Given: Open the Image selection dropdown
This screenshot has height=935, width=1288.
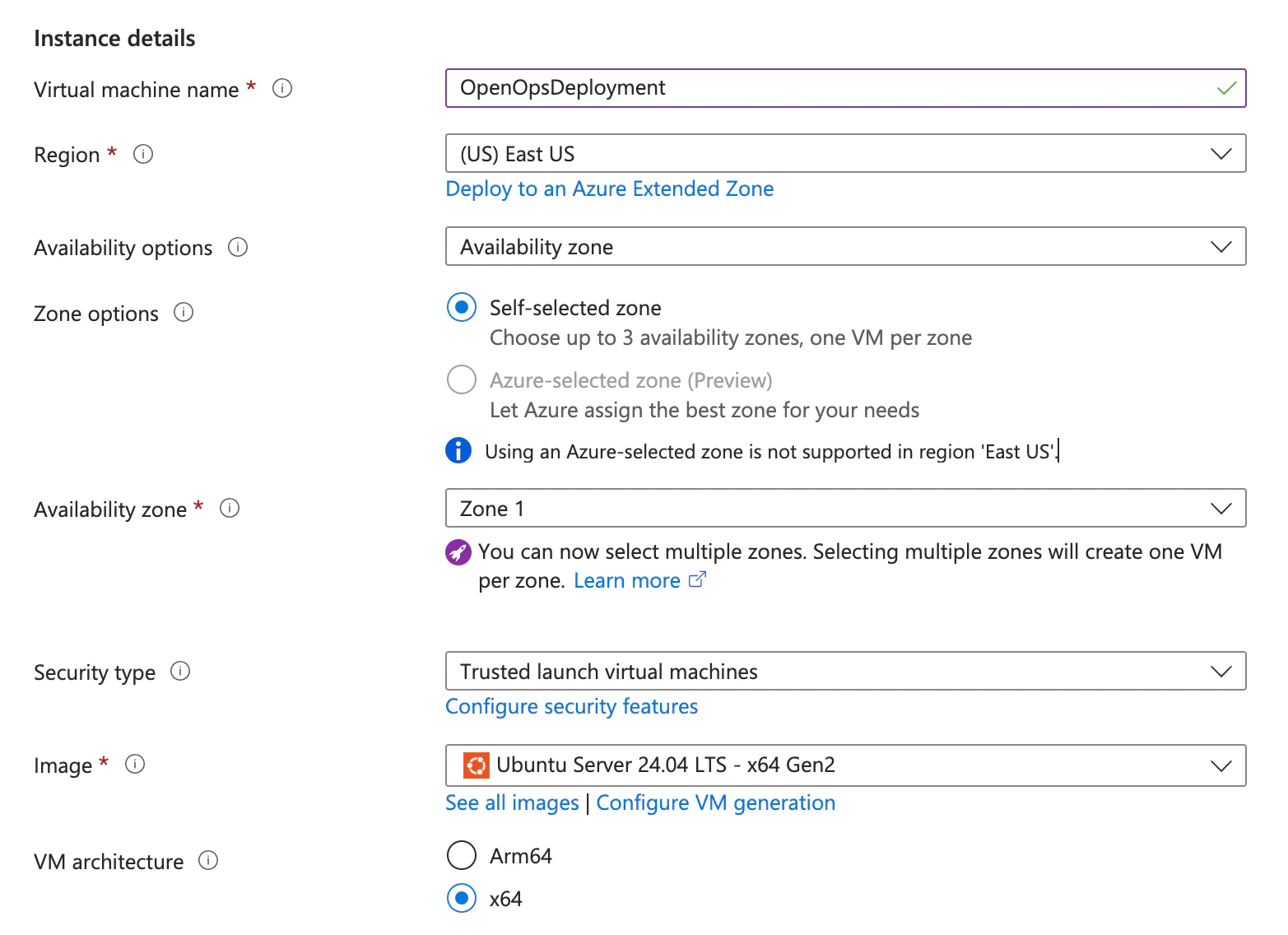Looking at the screenshot, I should [x=845, y=765].
